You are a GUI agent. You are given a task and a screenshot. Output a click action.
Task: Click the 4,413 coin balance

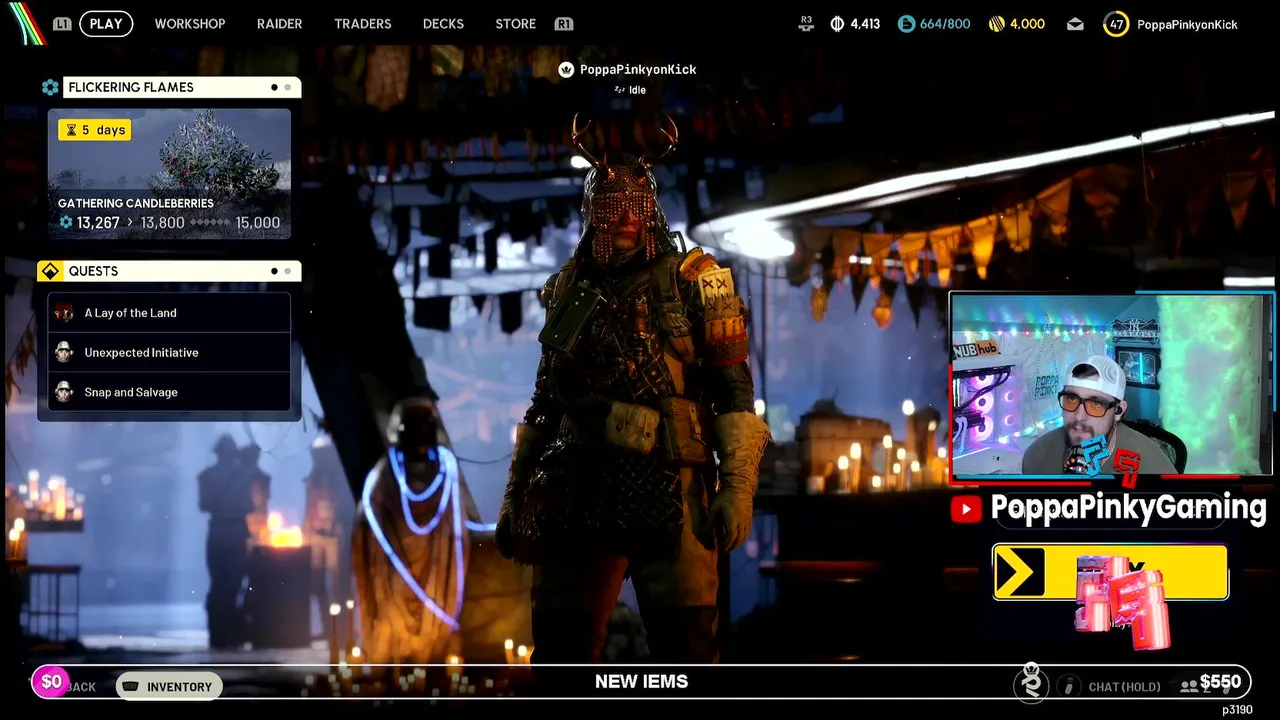click(865, 24)
